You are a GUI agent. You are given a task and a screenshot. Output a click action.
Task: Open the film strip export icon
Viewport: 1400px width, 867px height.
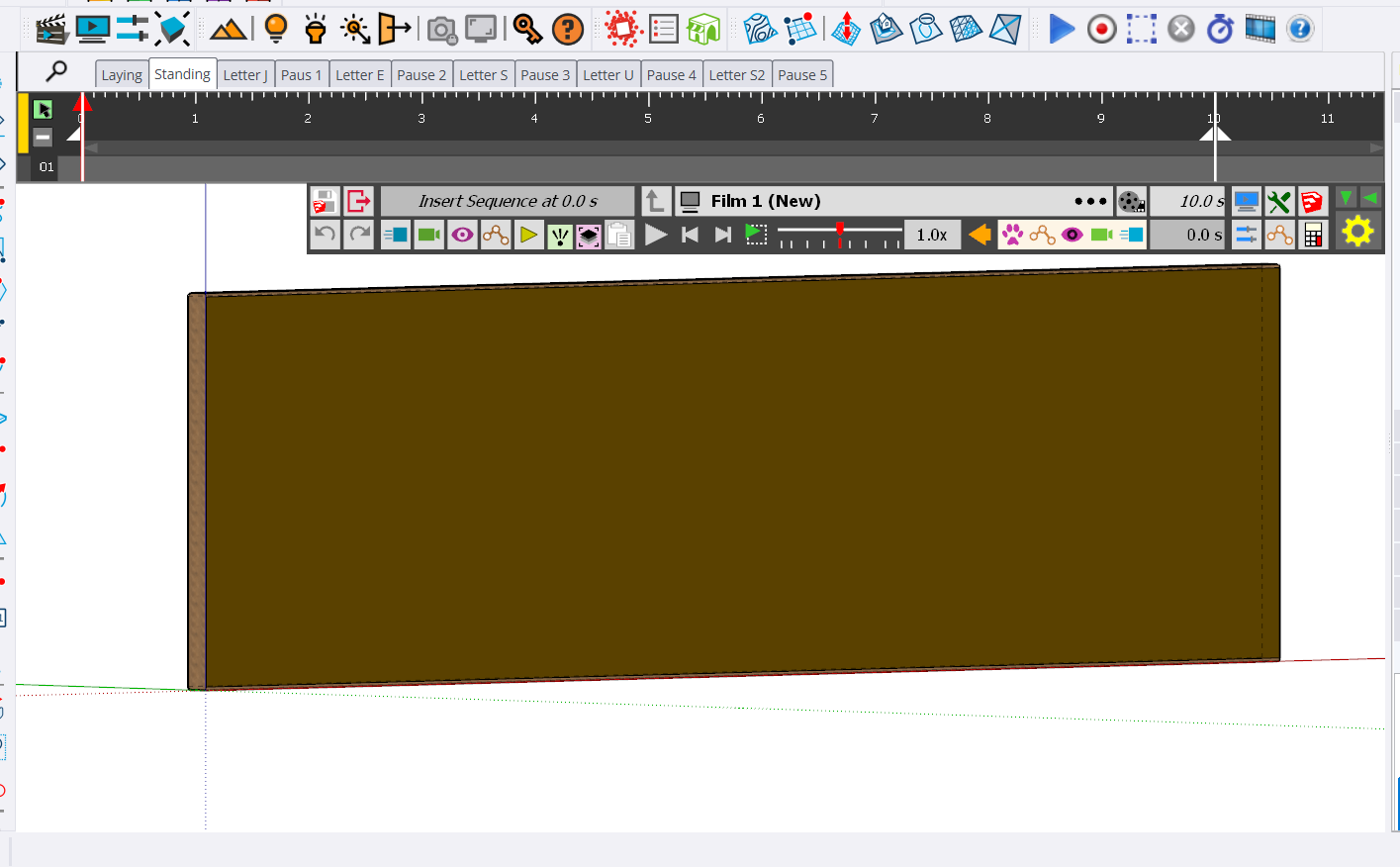click(1258, 29)
